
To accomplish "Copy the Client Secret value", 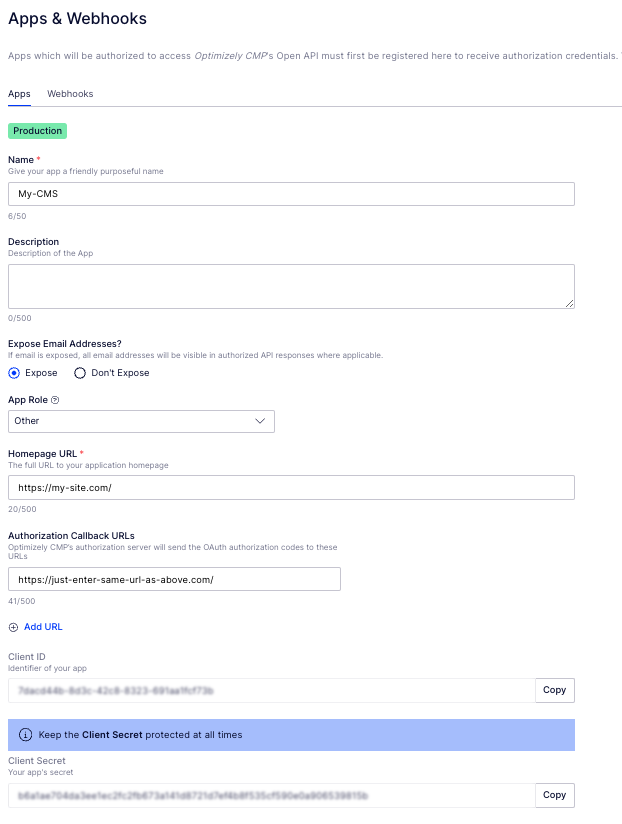I will coord(554,795).
